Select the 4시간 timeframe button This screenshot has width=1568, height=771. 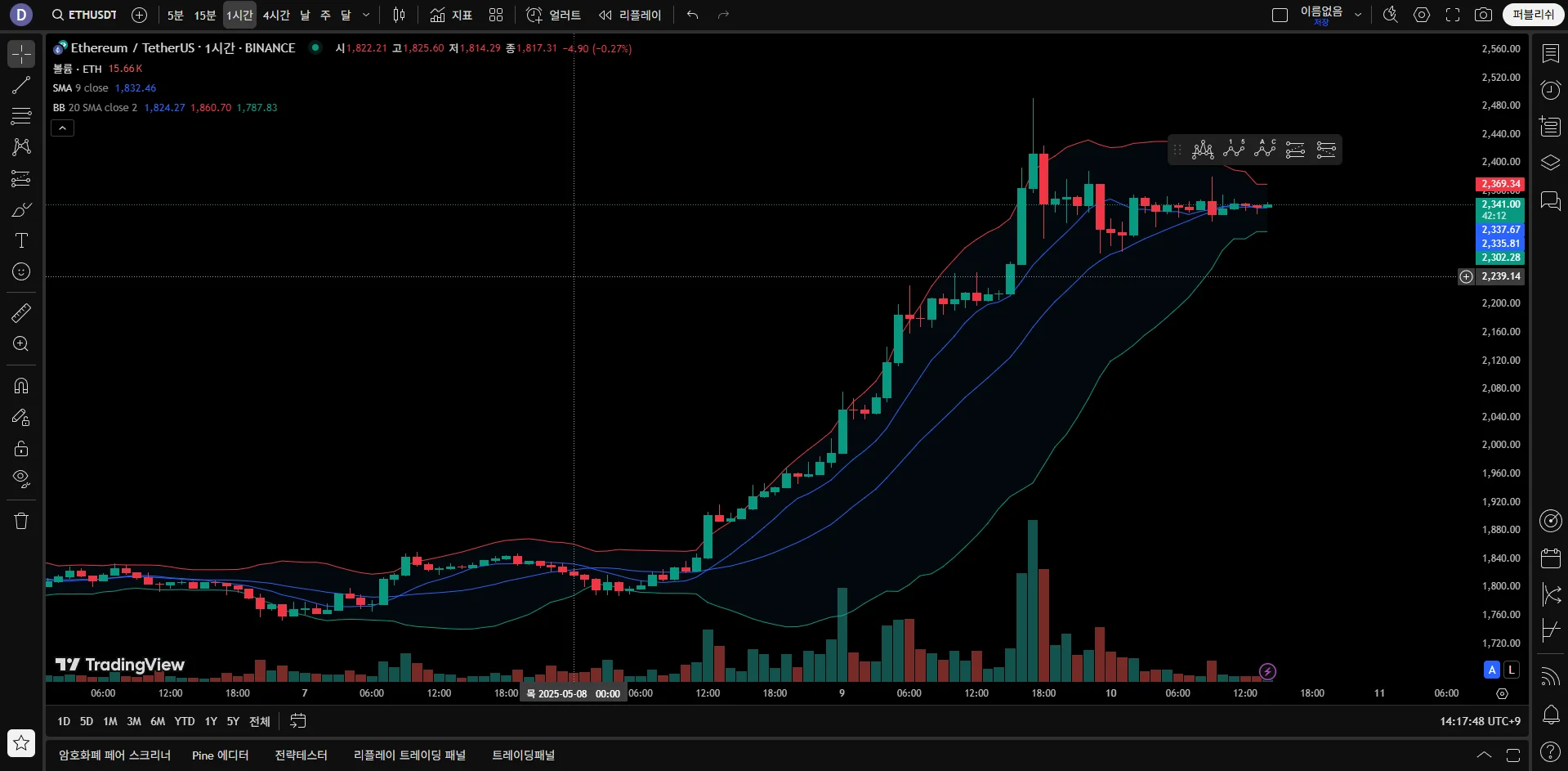(276, 15)
